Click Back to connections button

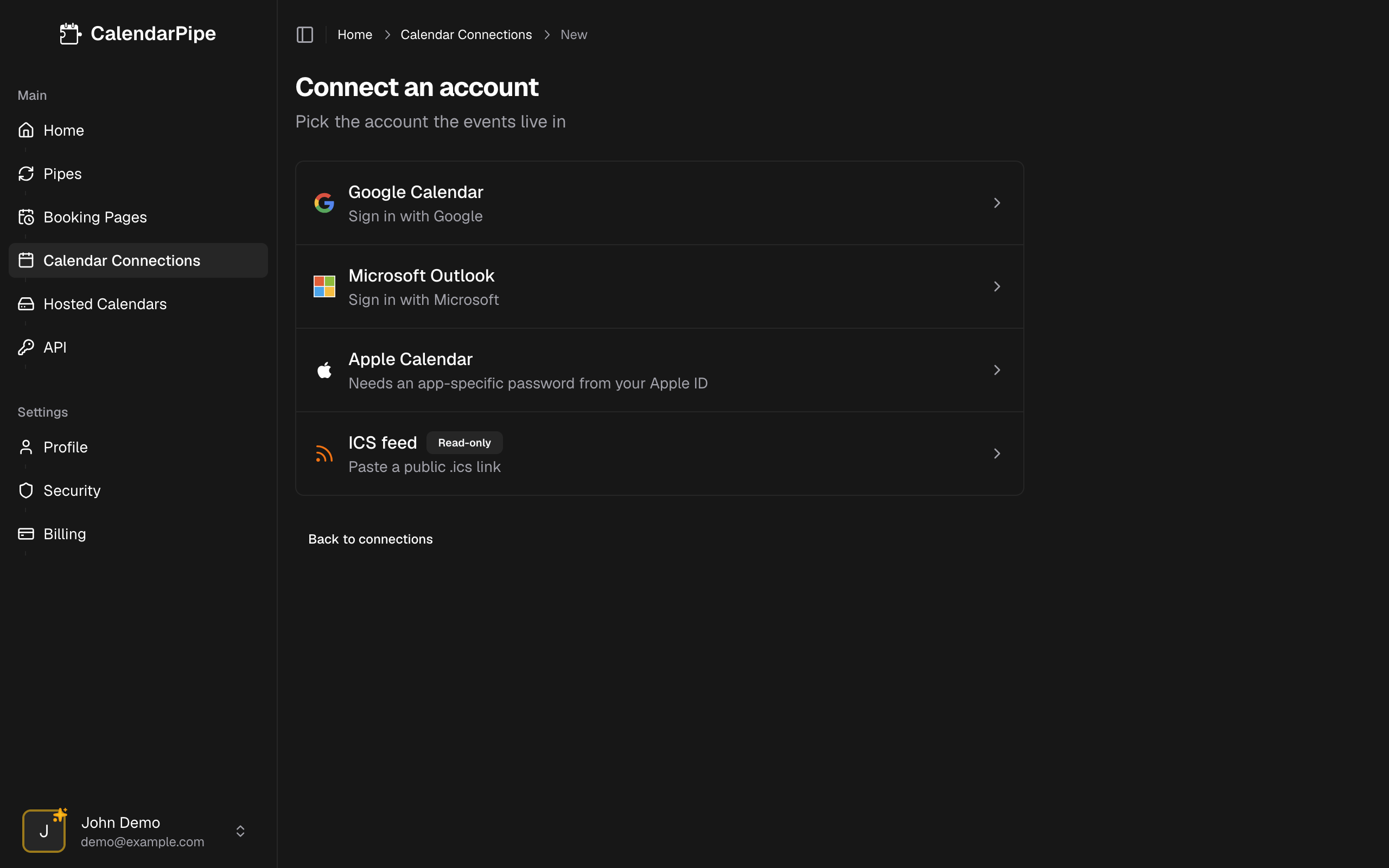370,539
